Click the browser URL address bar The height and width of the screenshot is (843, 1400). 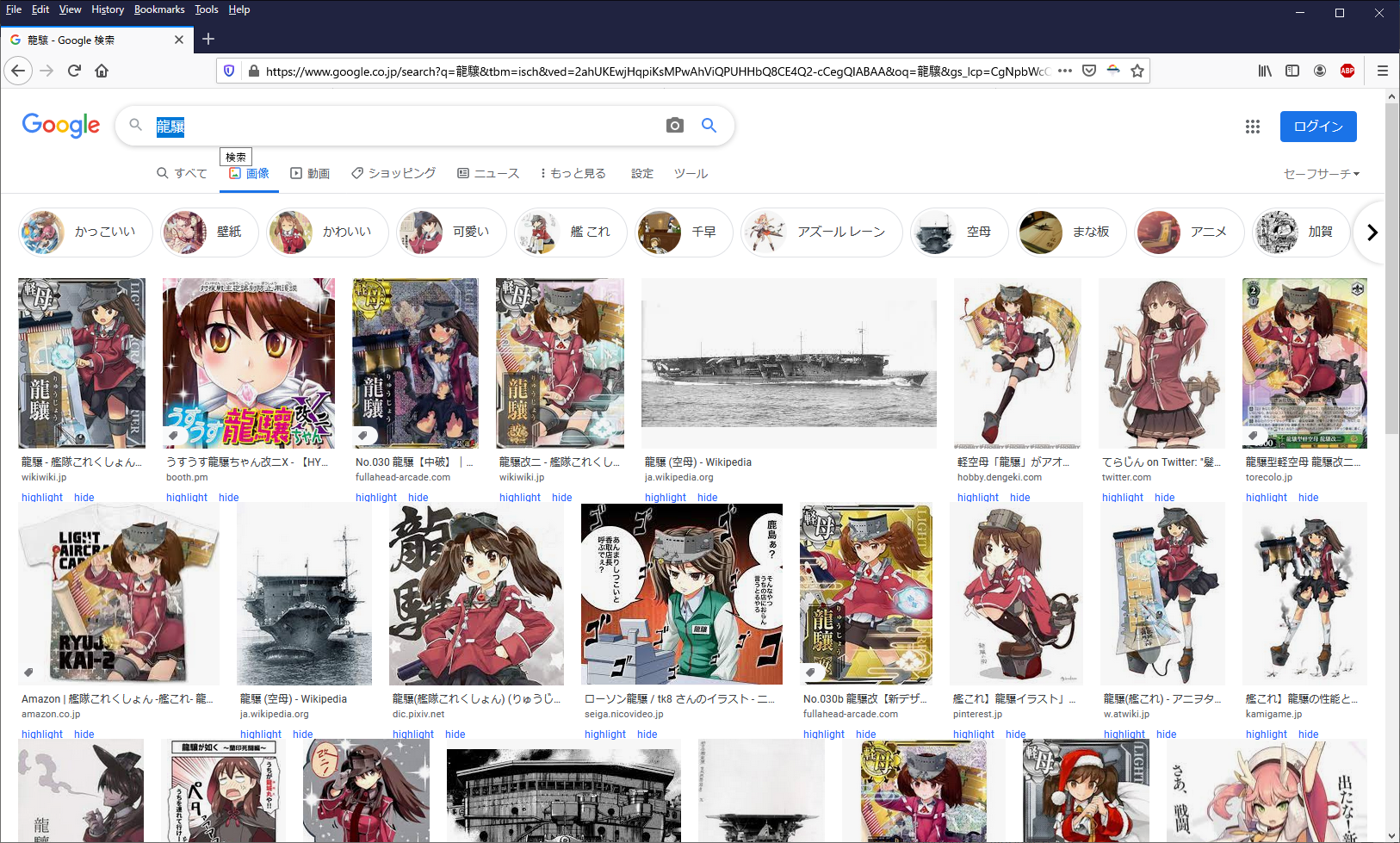coord(659,71)
